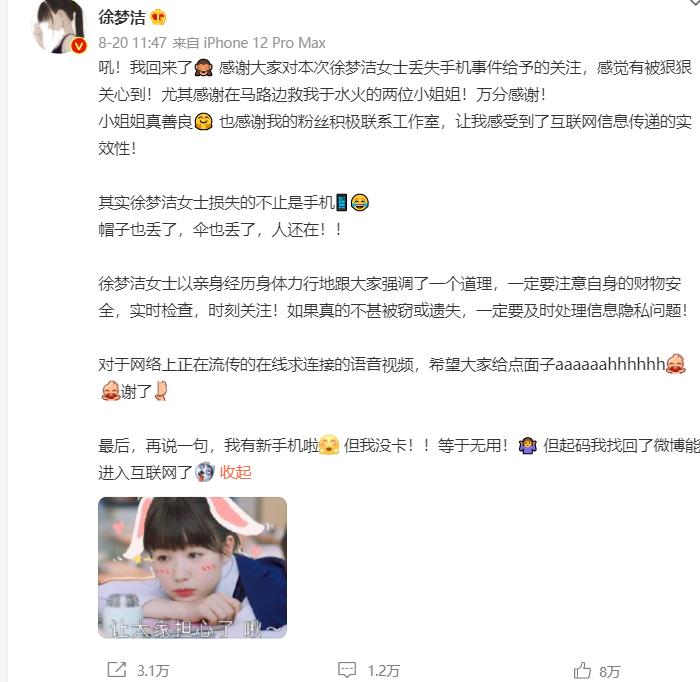Click the iPhone 12 Pro Max source link
Image resolution: width=700 pixels, height=682 pixels.
click(x=264, y=43)
